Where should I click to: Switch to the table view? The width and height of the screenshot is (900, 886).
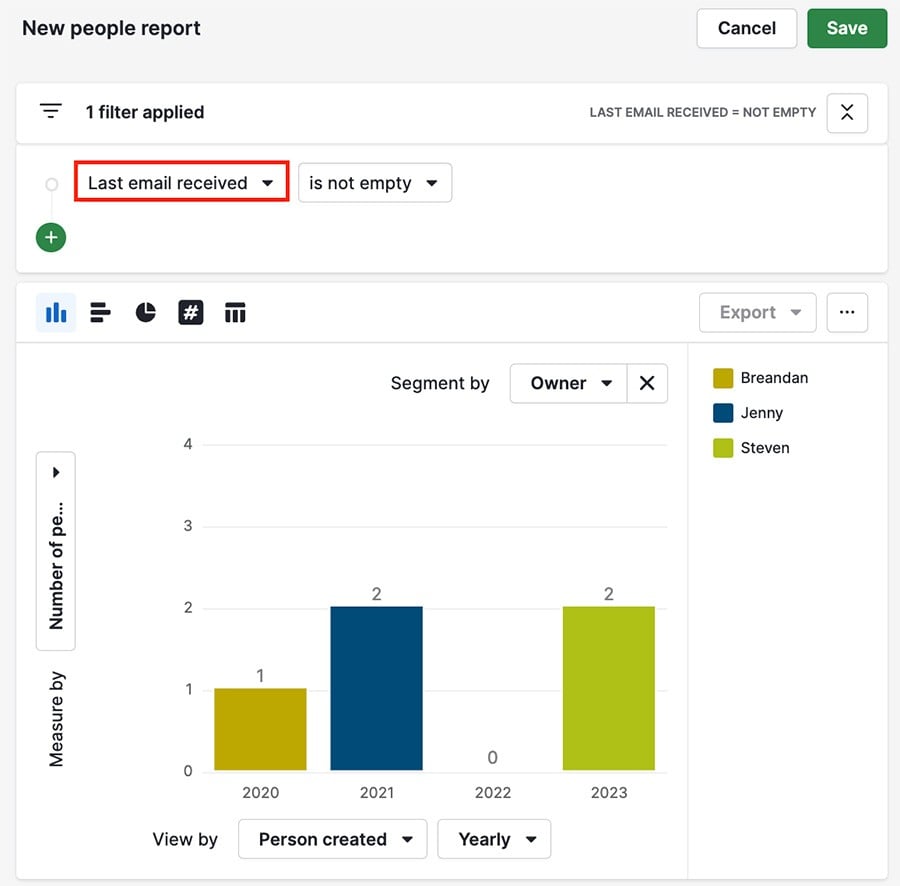(x=235, y=312)
